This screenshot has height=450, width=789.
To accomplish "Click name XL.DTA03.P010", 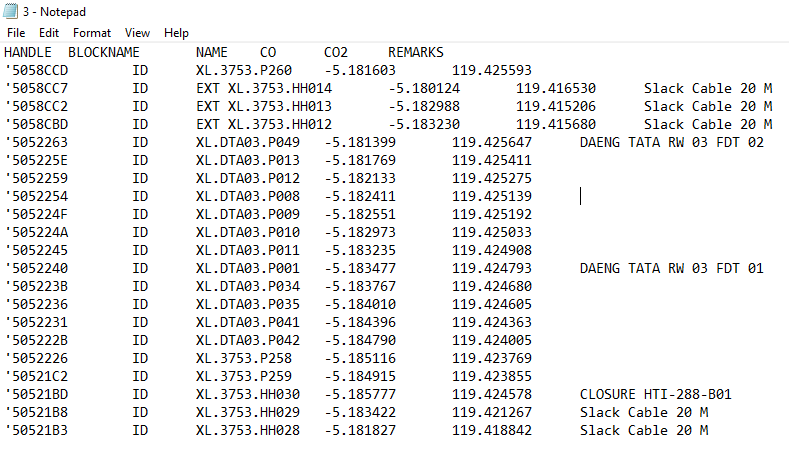I will pos(248,233).
